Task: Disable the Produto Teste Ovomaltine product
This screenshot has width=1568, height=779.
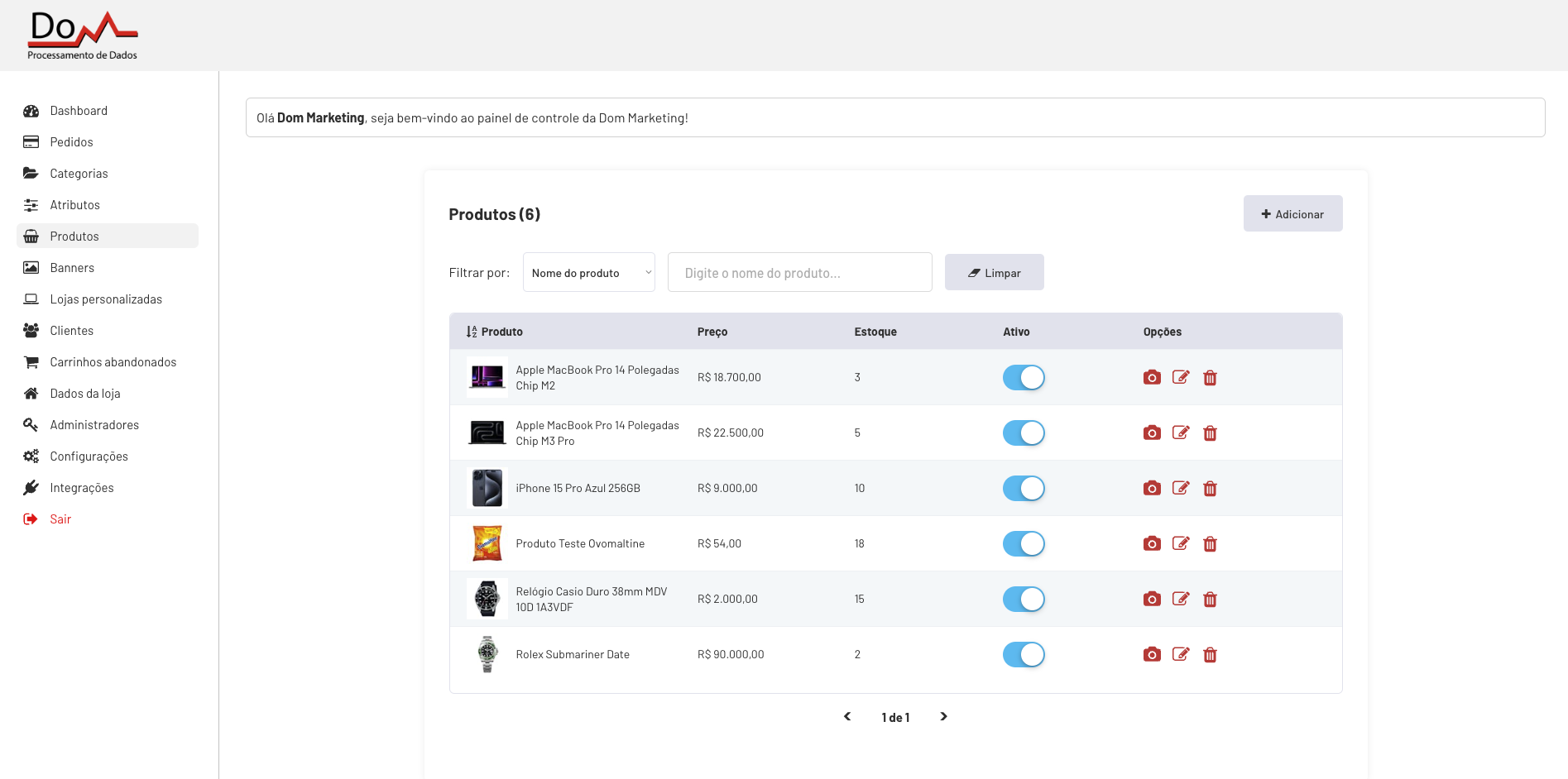Action: click(x=1024, y=543)
